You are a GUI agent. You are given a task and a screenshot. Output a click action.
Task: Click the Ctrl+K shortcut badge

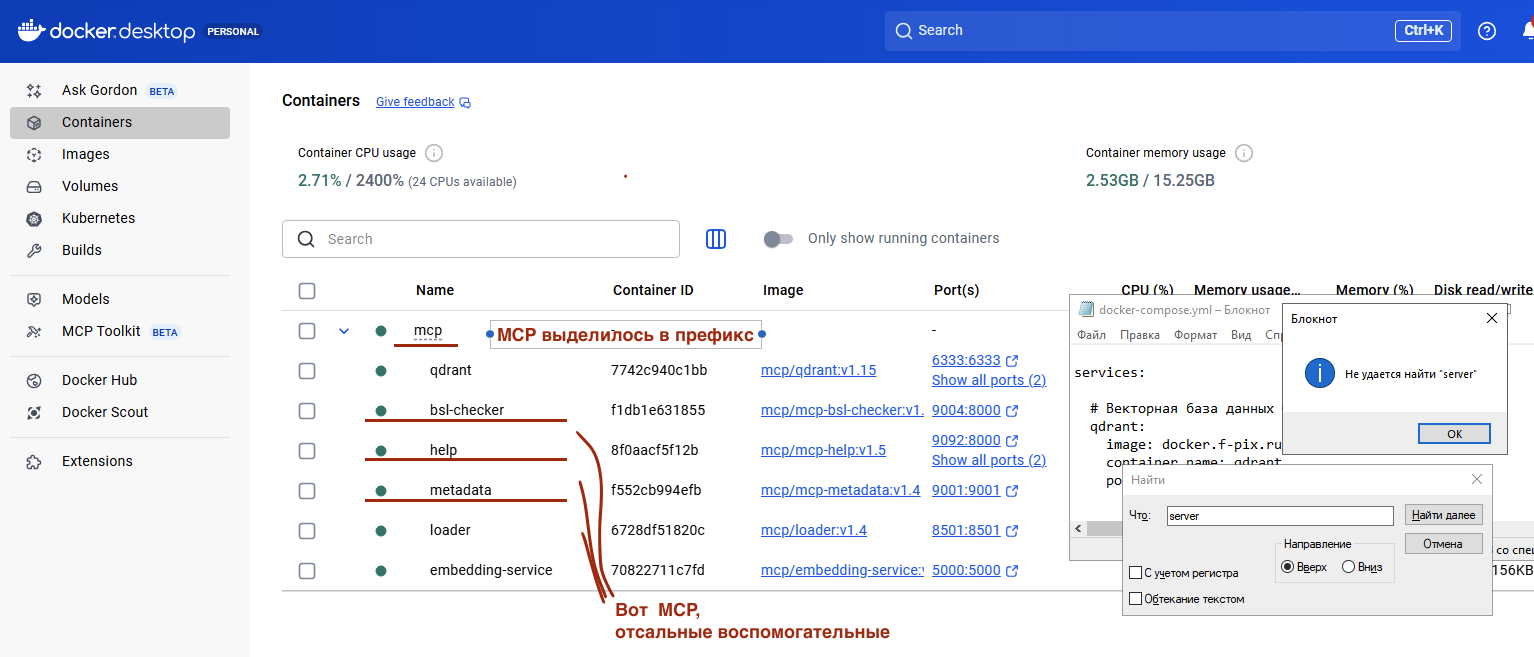[1423, 30]
